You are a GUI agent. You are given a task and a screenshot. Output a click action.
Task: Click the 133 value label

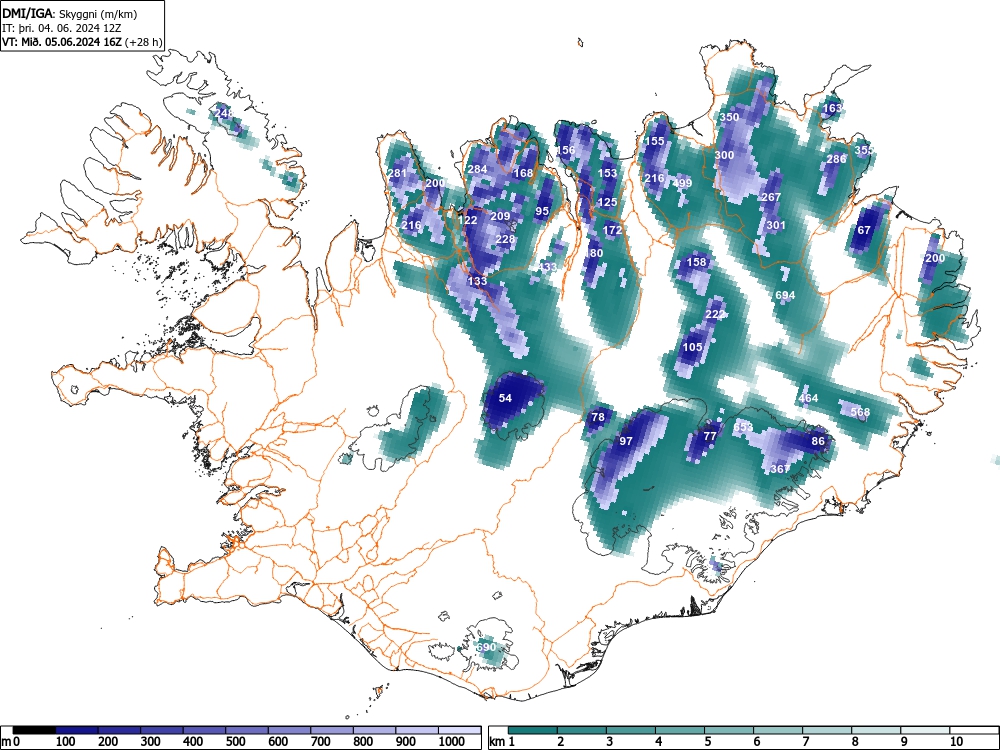(x=477, y=281)
